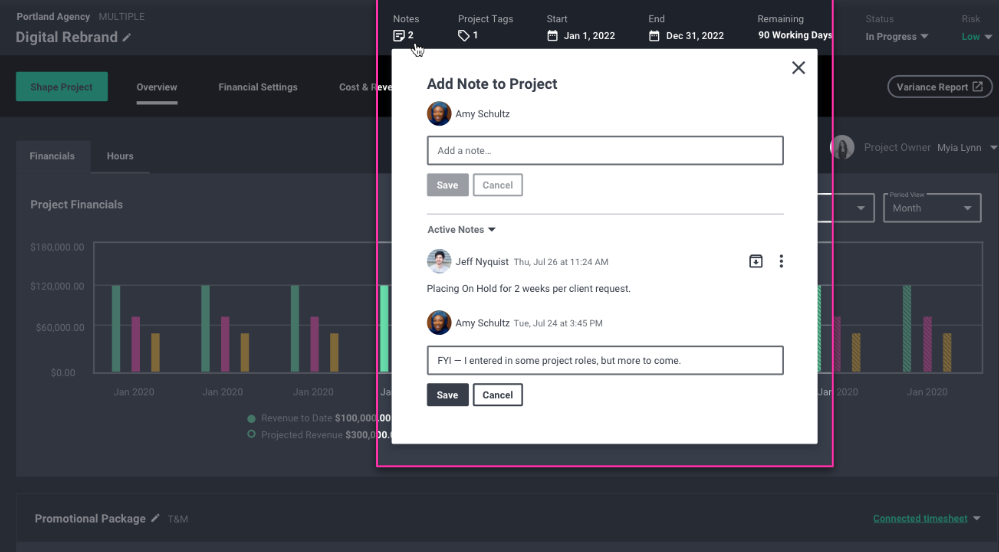The image size is (999, 552).
Task: Open the End date calendar icon
Action: click(x=654, y=36)
